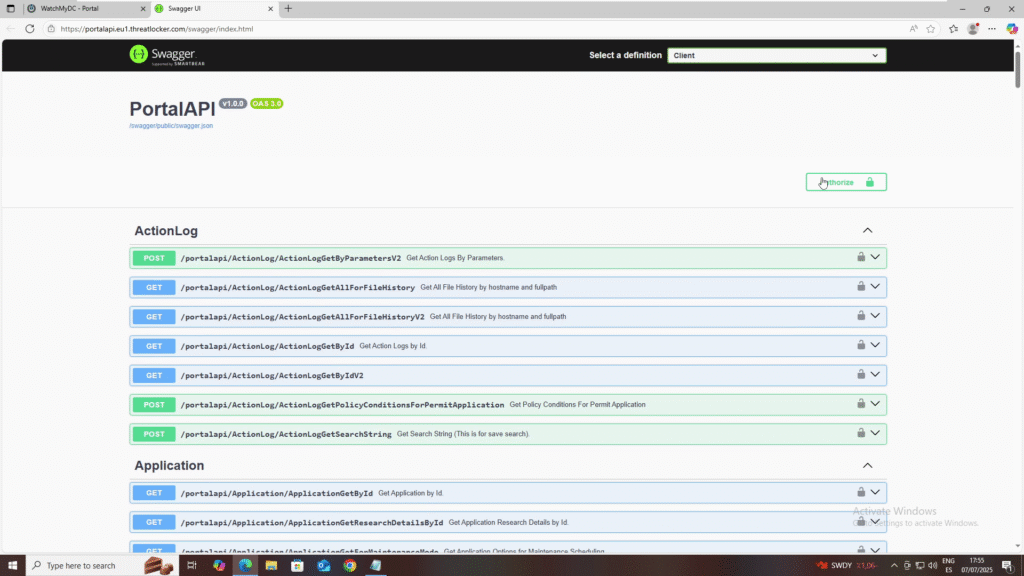Click the ActionLog section heading

point(166,231)
